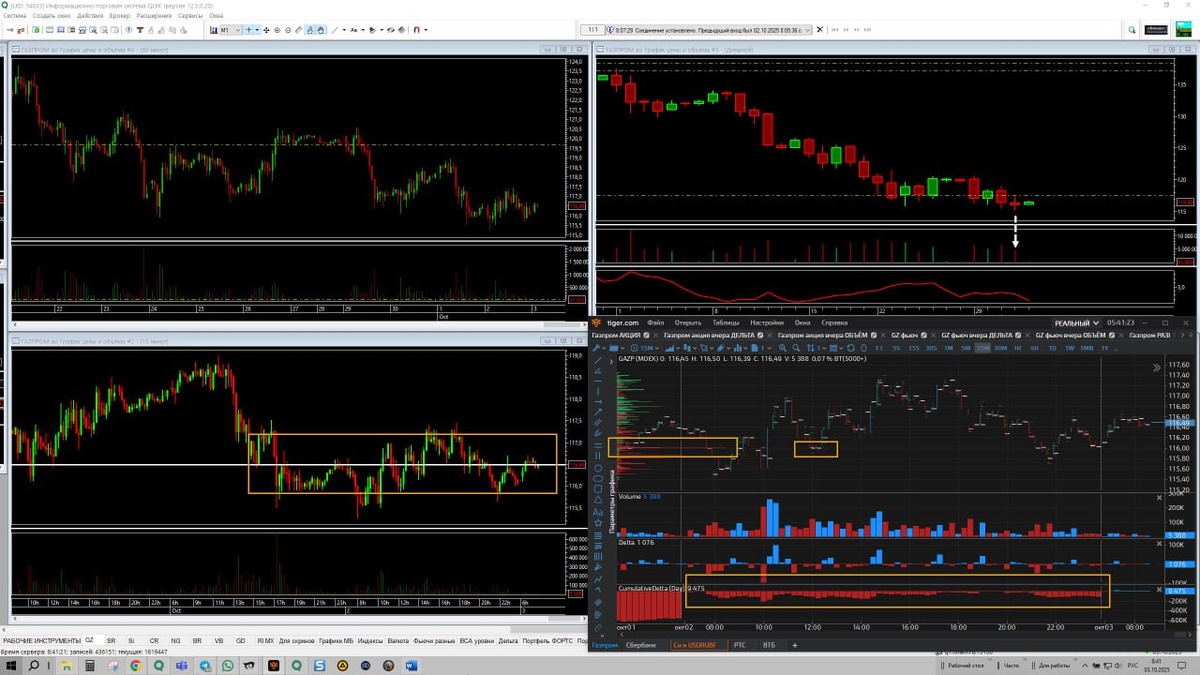
Task: Switch to the ВТБ tab in tiger window
Action: pyautogui.click(x=768, y=646)
